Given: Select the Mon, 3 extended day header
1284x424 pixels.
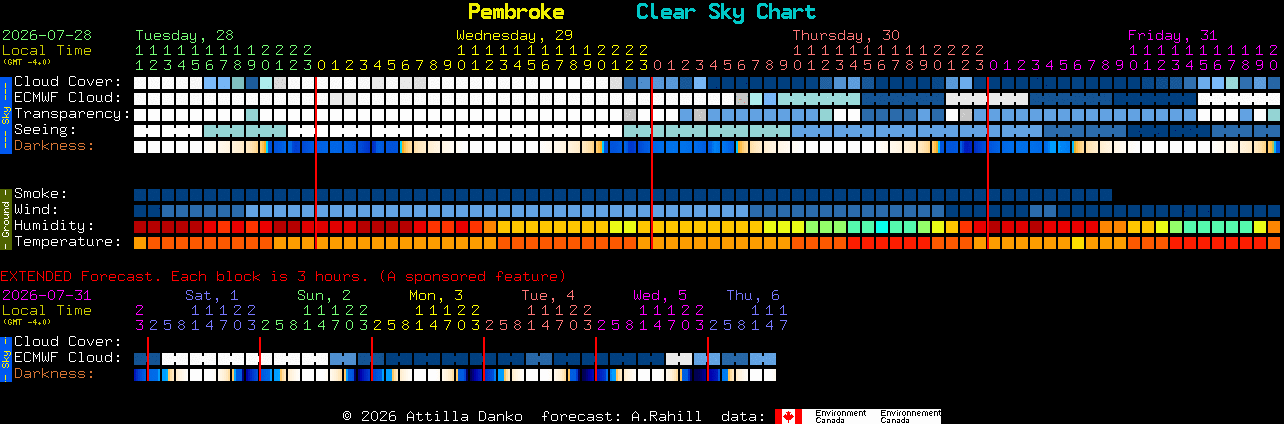Looking at the screenshot, I should [436, 295].
